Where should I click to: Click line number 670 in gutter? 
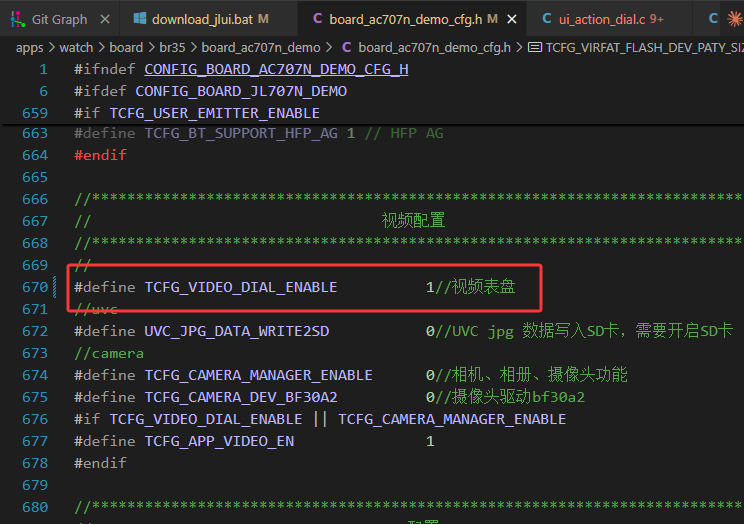click(x=35, y=287)
